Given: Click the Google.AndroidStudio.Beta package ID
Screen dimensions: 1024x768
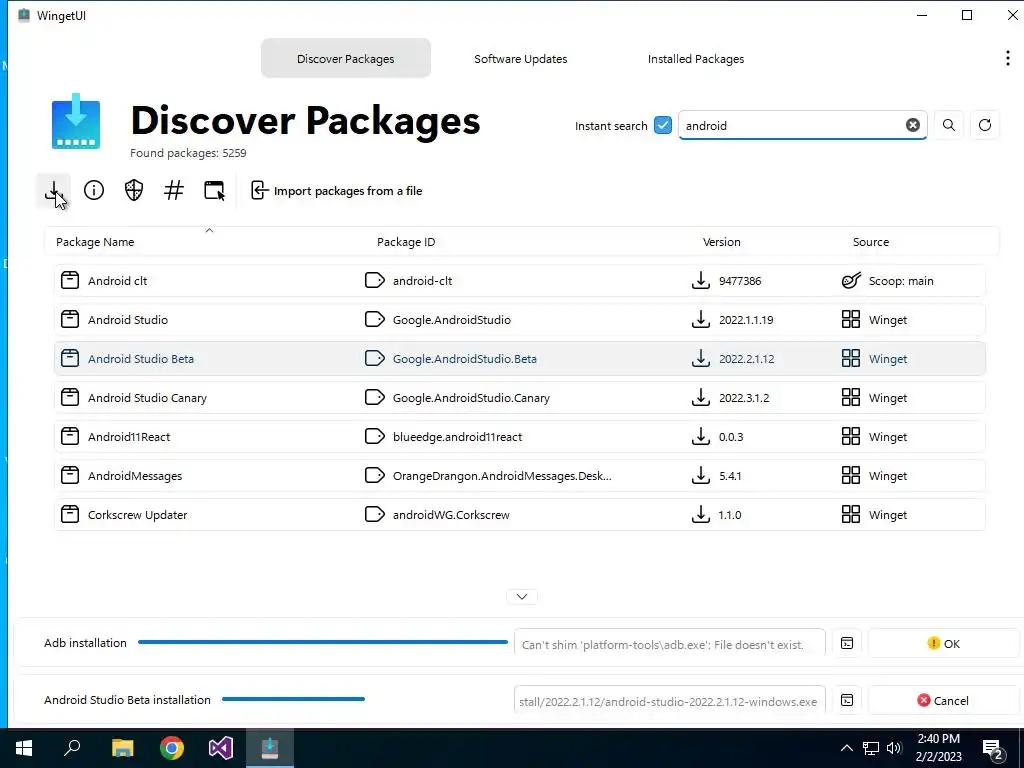Looking at the screenshot, I should pos(465,359).
